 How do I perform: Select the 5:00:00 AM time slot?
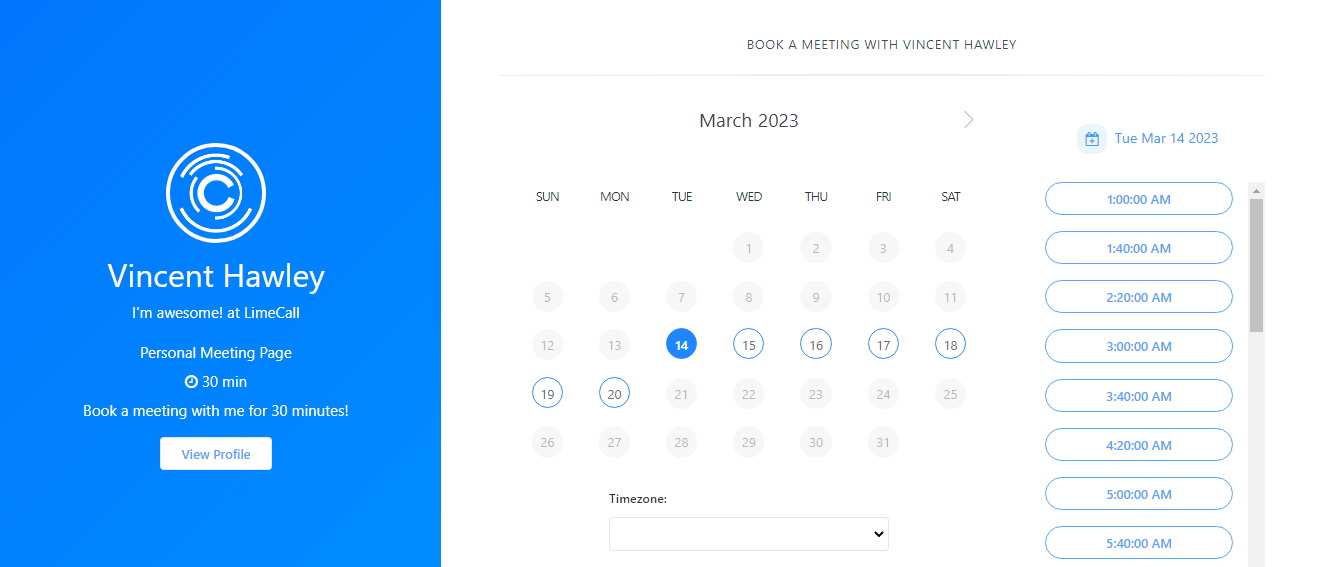point(1138,494)
